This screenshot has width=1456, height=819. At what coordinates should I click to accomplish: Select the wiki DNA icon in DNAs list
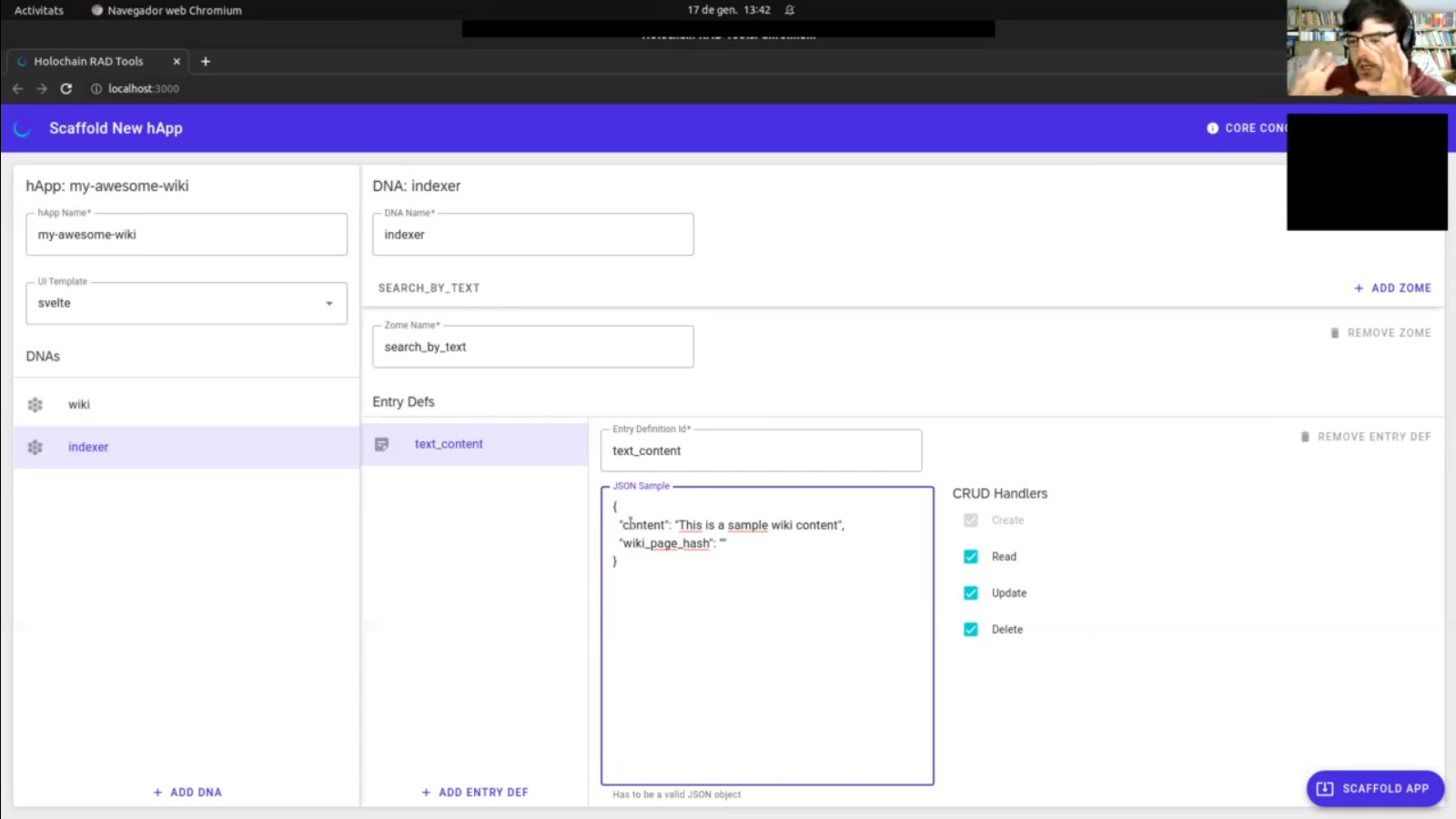coord(35,404)
